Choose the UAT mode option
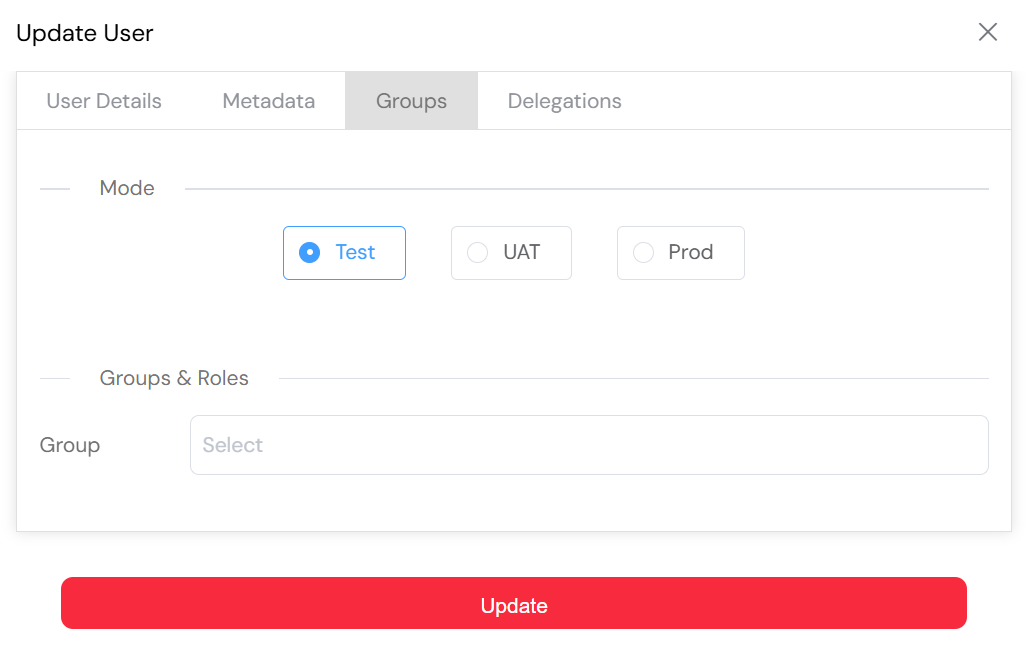Screen dimensions: 1032x656 [x=511, y=253]
